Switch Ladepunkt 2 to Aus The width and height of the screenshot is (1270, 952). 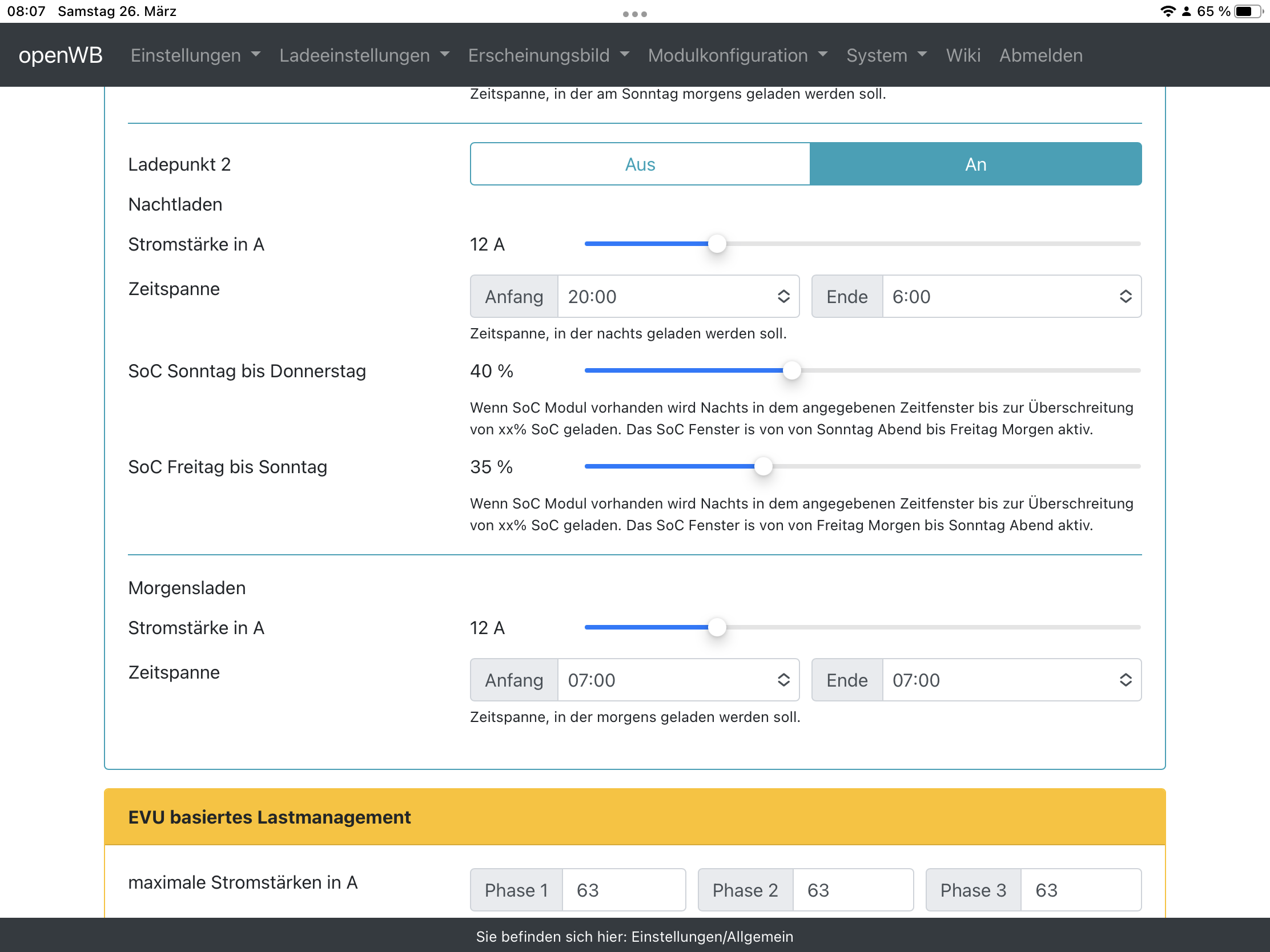click(640, 164)
